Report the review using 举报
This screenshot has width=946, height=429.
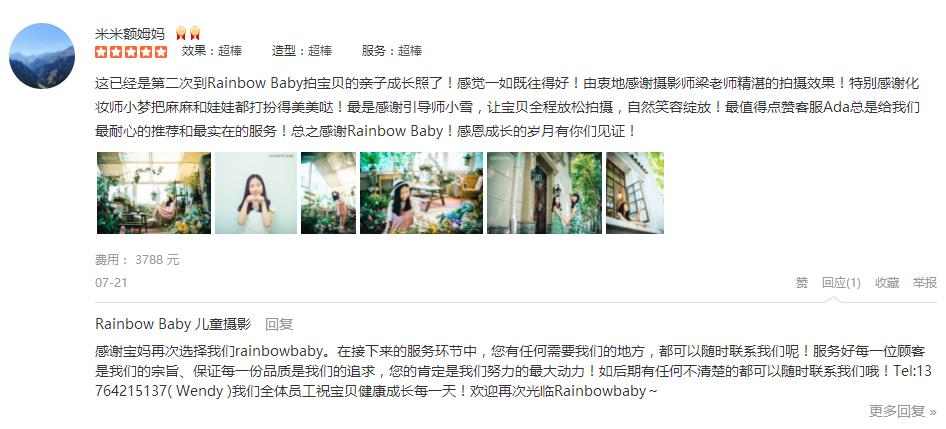pyautogui.click(x=924, y=282)
